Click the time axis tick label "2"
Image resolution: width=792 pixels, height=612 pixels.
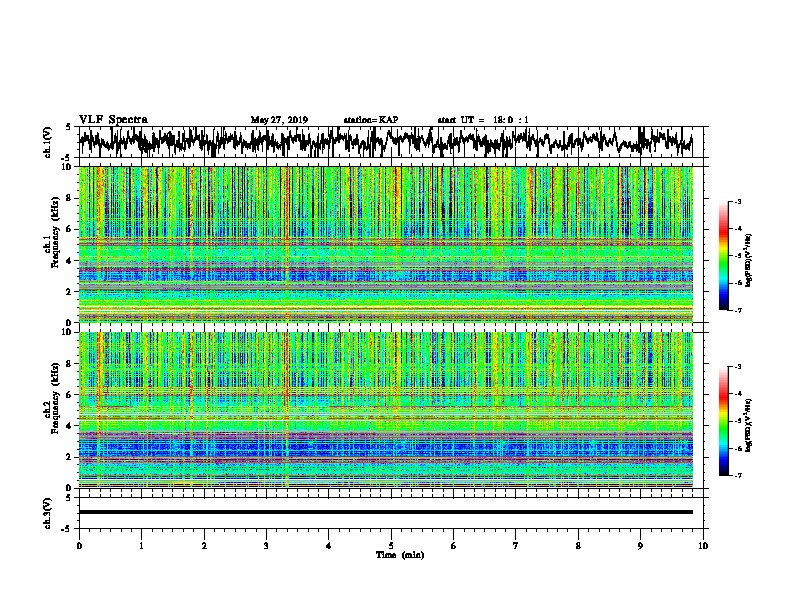[204, 545]
